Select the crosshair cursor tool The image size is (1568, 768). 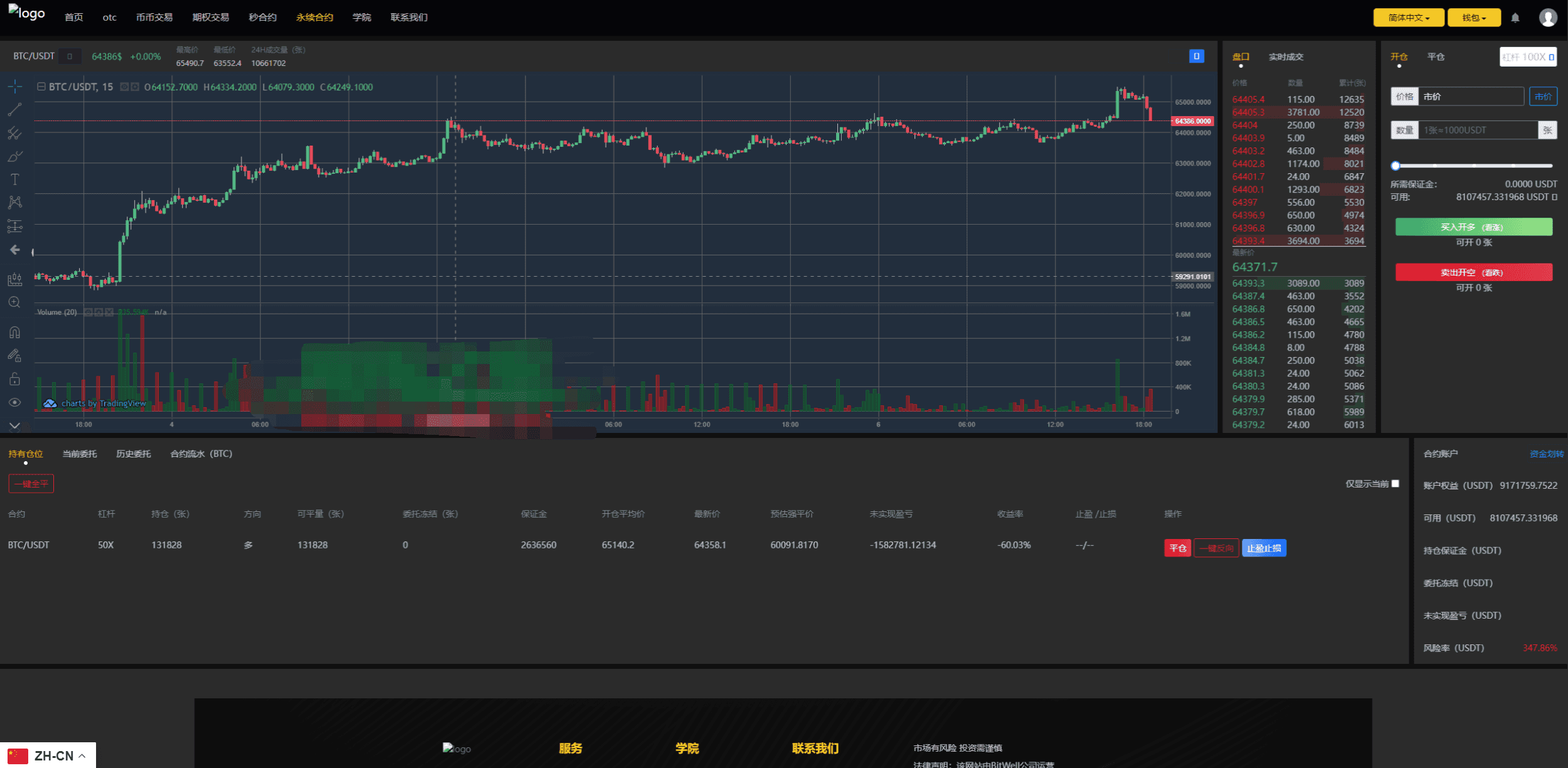tap(15, 87)
